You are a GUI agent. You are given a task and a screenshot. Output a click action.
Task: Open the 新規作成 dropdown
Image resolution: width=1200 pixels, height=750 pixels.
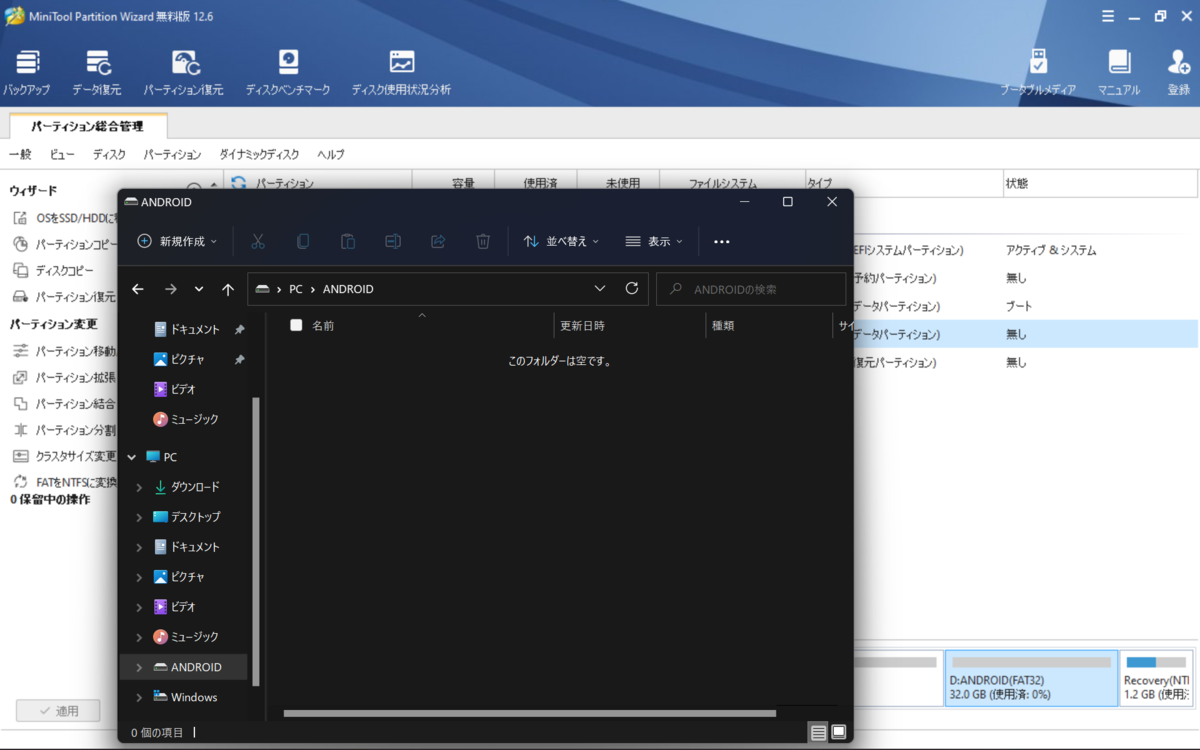(177, 241)
